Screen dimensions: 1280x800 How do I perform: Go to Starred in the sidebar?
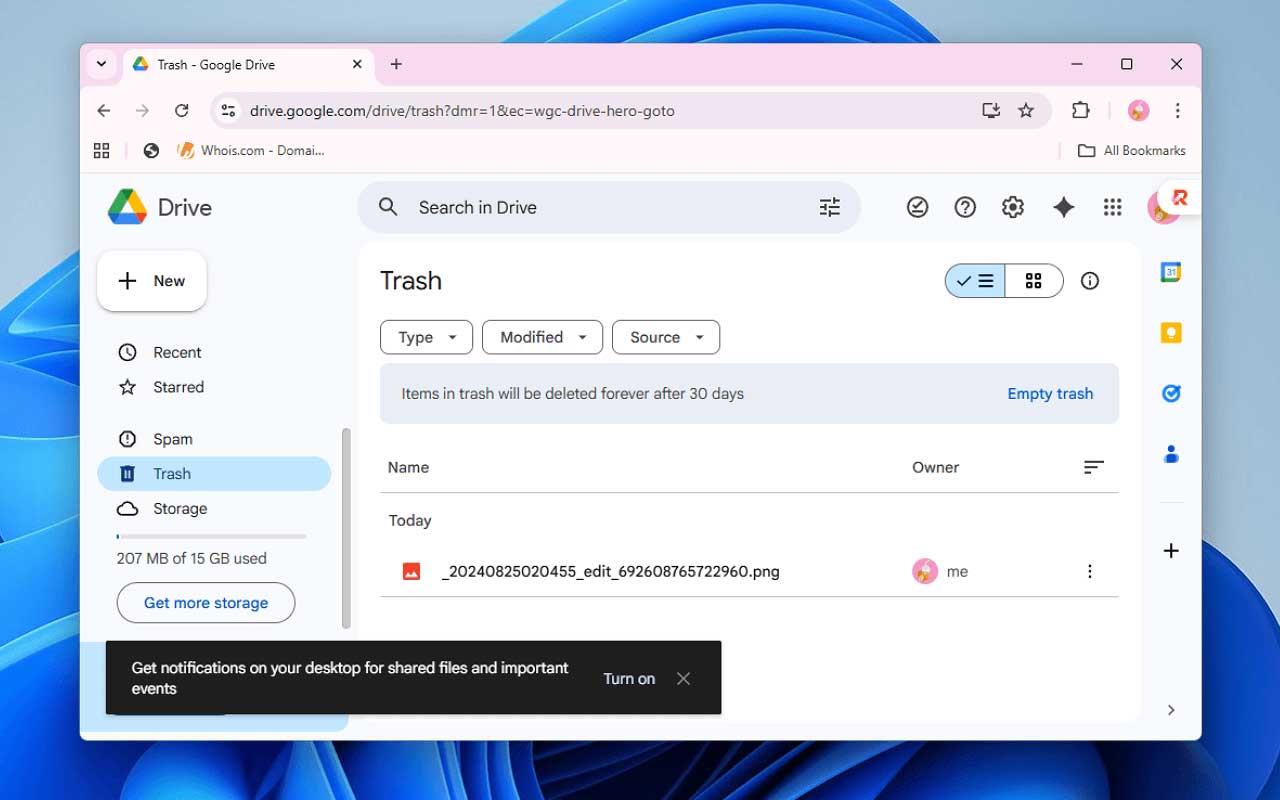pyautogui.click(x=178, y=387)
